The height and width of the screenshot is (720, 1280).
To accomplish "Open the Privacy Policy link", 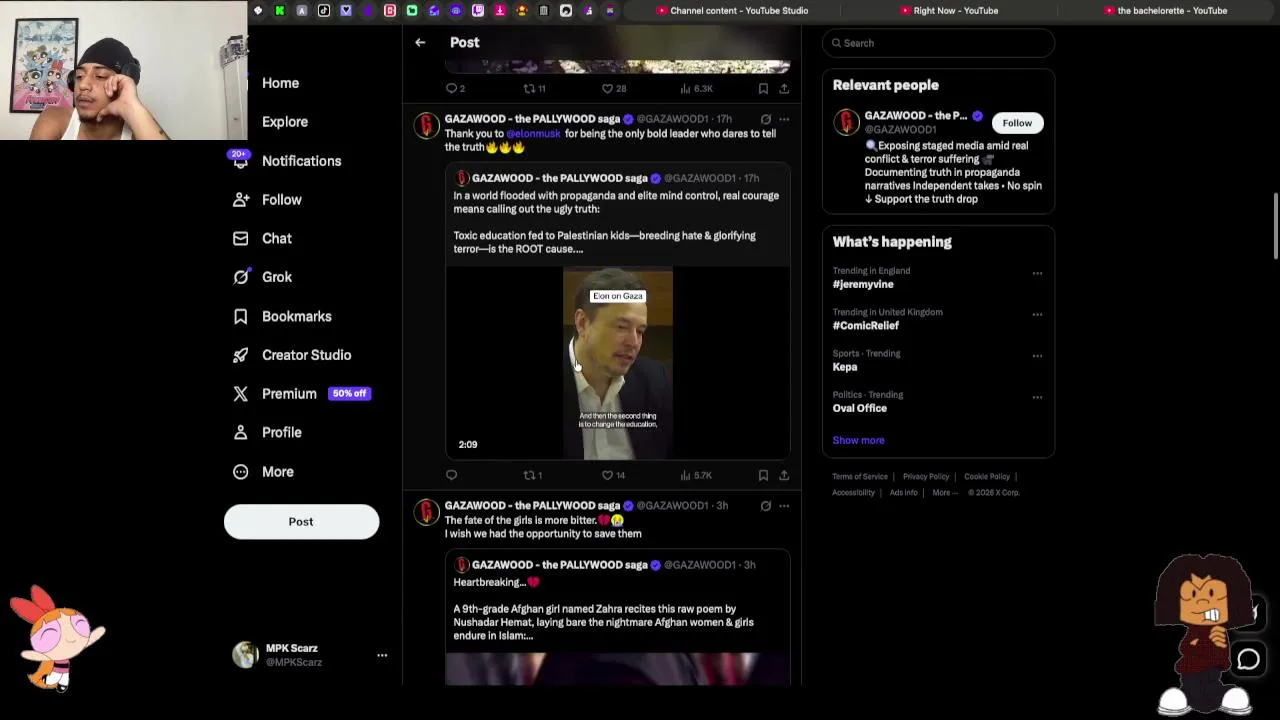I will click(926, 477).
